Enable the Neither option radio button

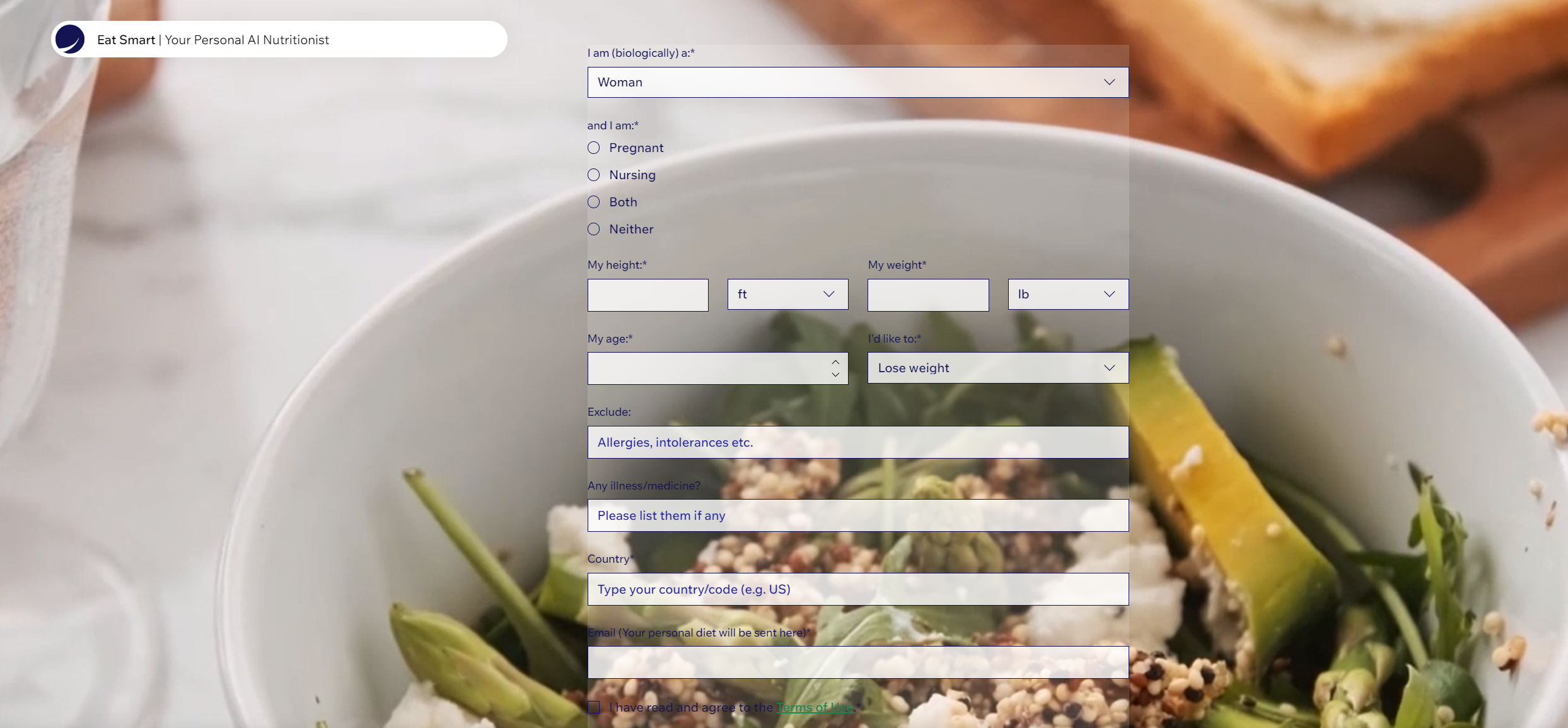(593, 228)
